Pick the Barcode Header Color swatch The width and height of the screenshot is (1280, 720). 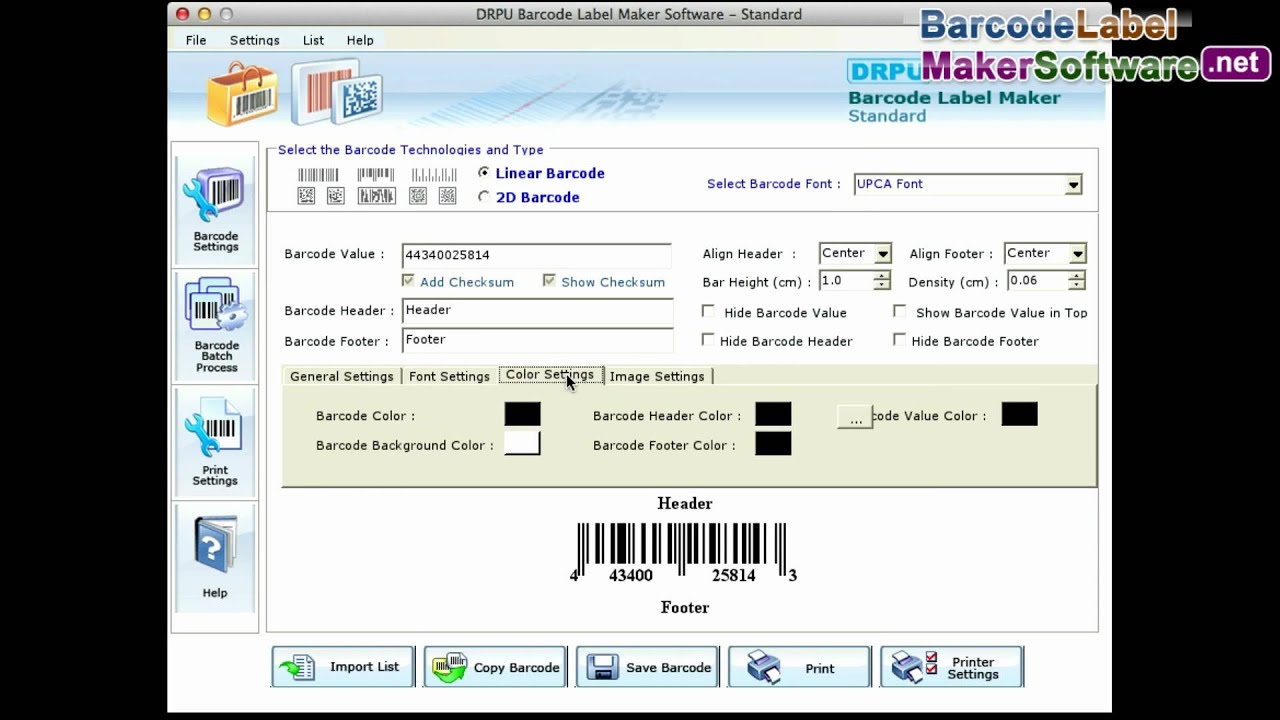tap(773, 414)
